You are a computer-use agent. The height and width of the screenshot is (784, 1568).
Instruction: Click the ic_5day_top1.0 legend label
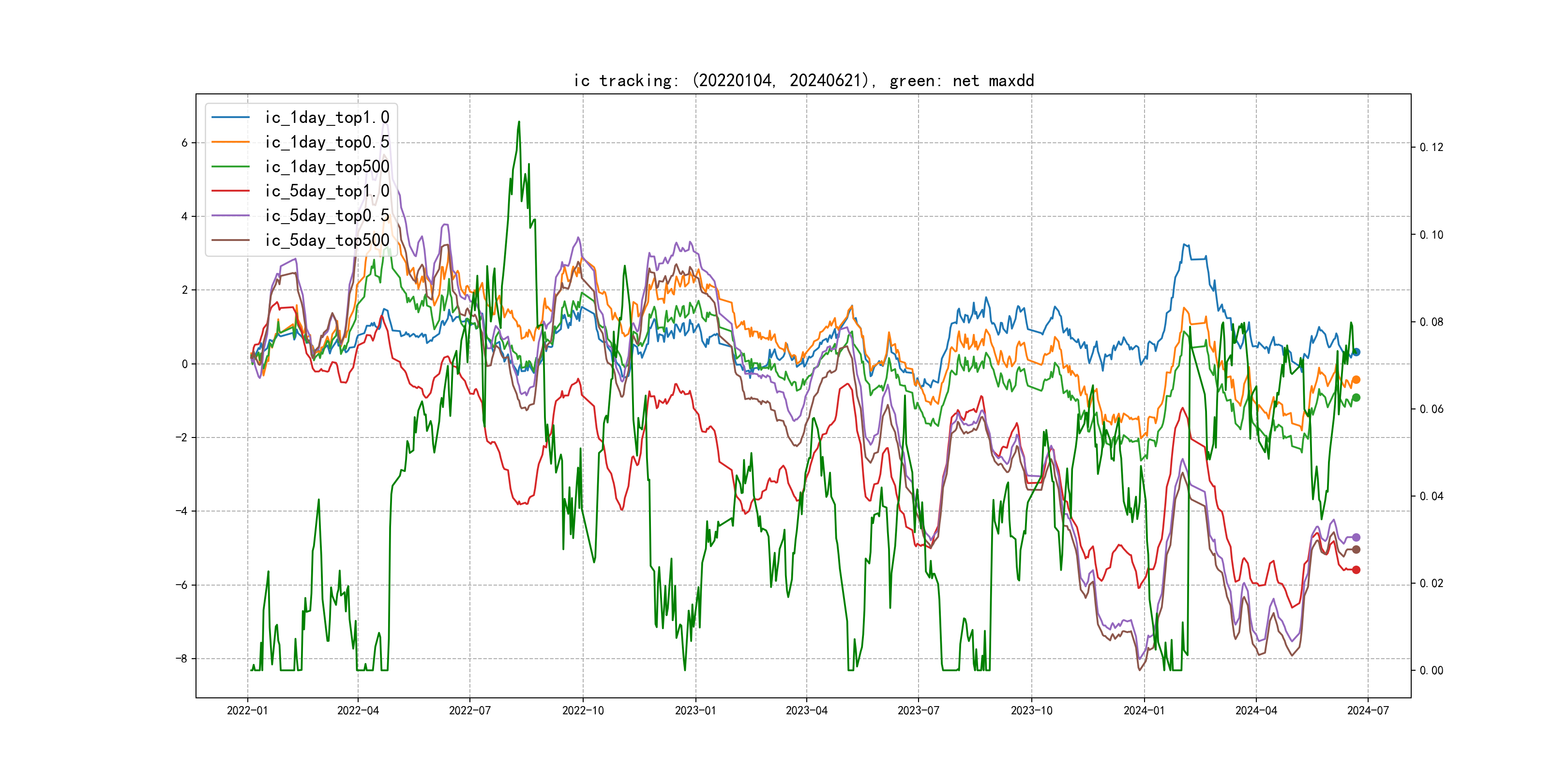click(x=327, y=191)
